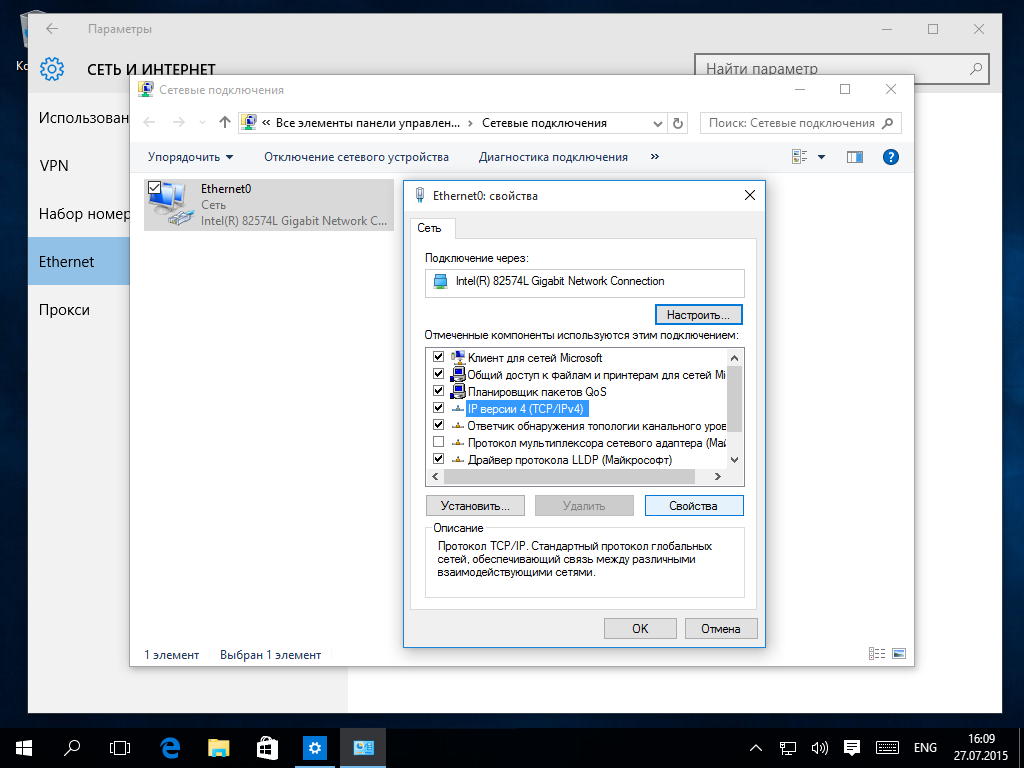
Task: Select VPN in settings sidebar
Action: (x=54, y=166)
